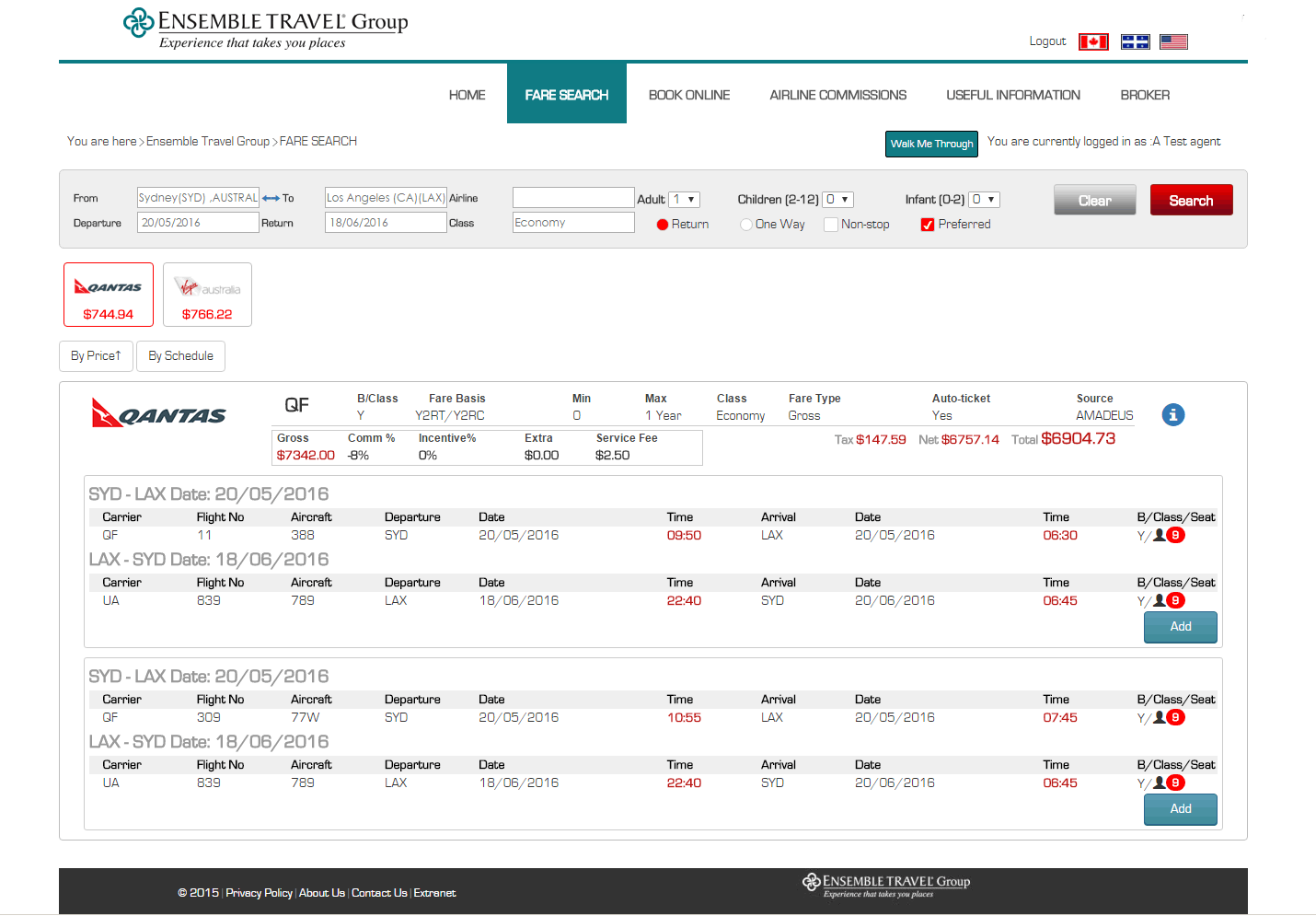Start the Walk Me Through guide

pyautogui.click(x=931, y=144)
